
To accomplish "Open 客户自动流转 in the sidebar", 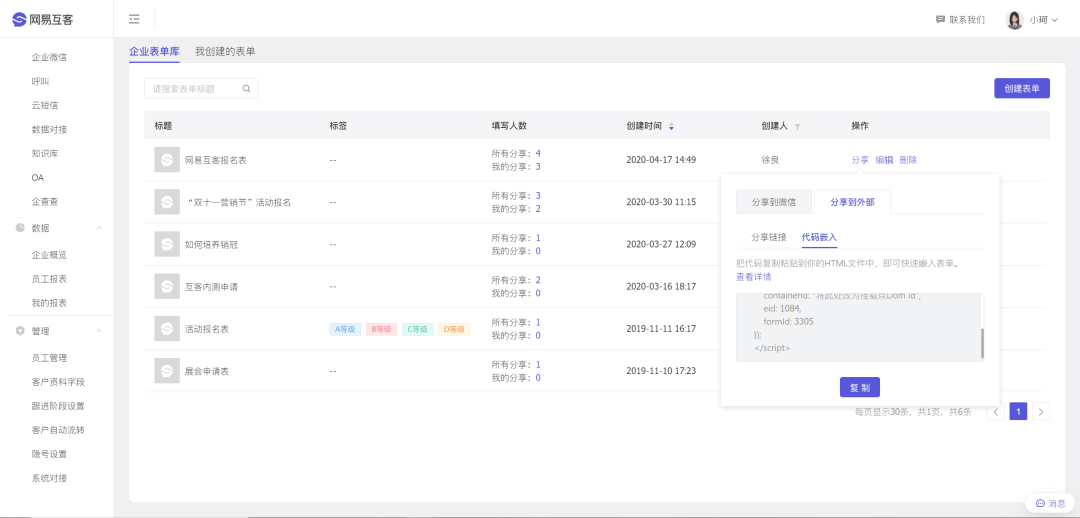I will pyautogui.click(x=58, y=431).
